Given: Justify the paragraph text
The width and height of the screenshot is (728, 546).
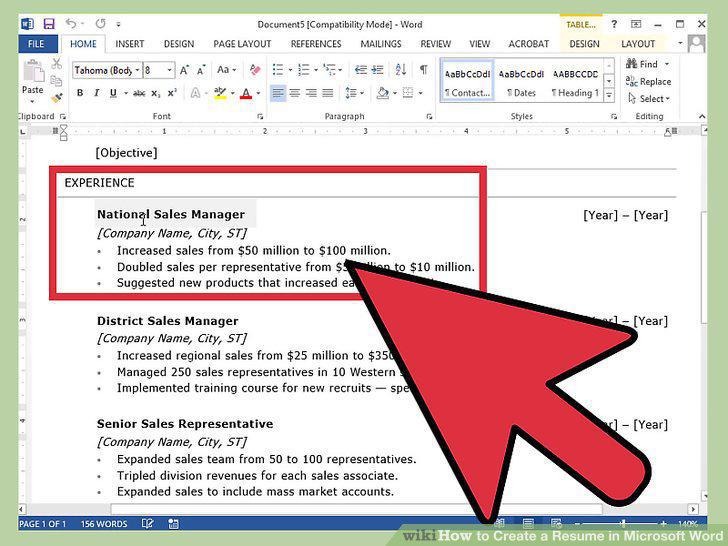Looking at the screenshot, I should pos(328,93).
